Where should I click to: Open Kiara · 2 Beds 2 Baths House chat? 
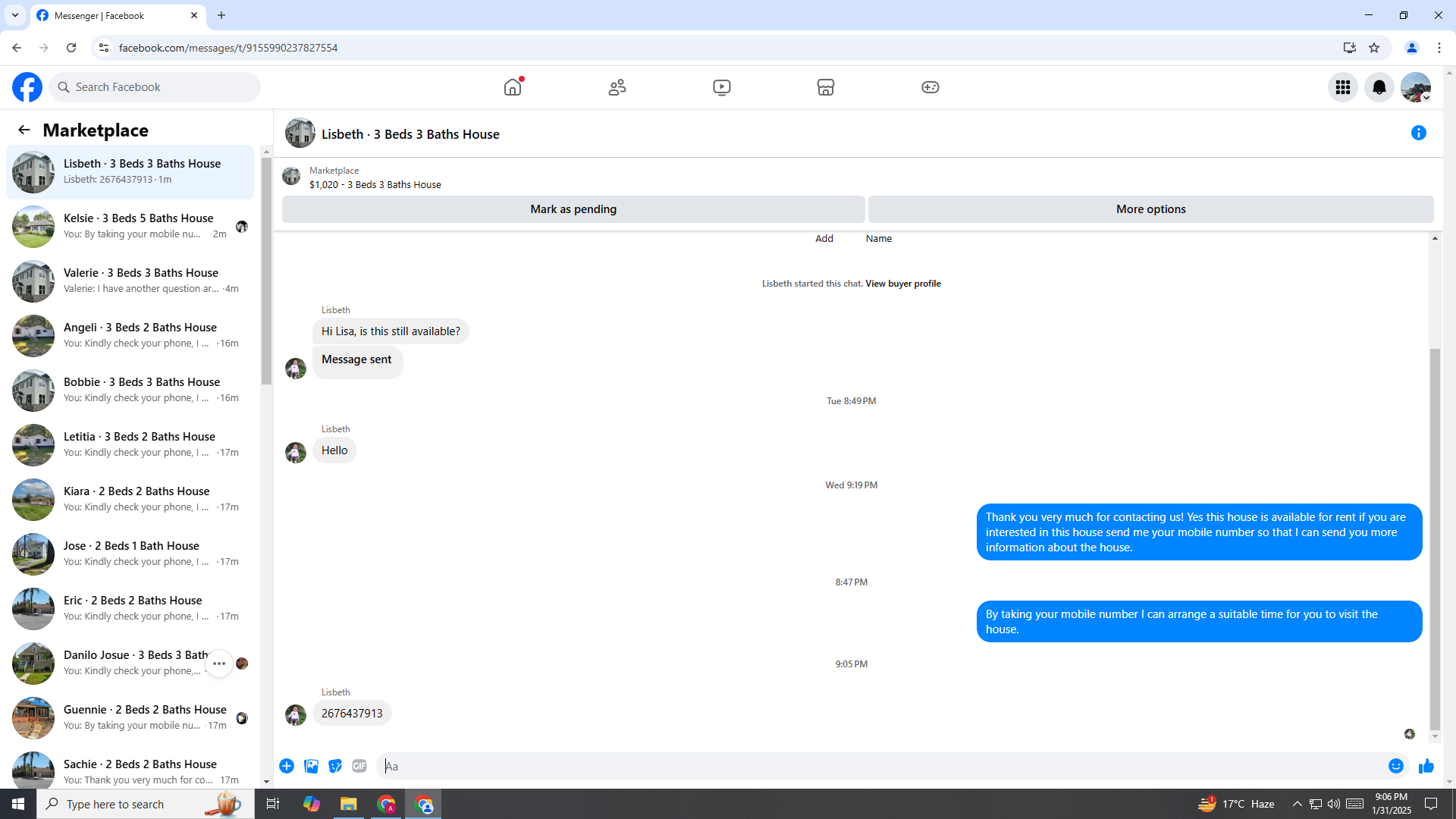[x=130, y=500]
